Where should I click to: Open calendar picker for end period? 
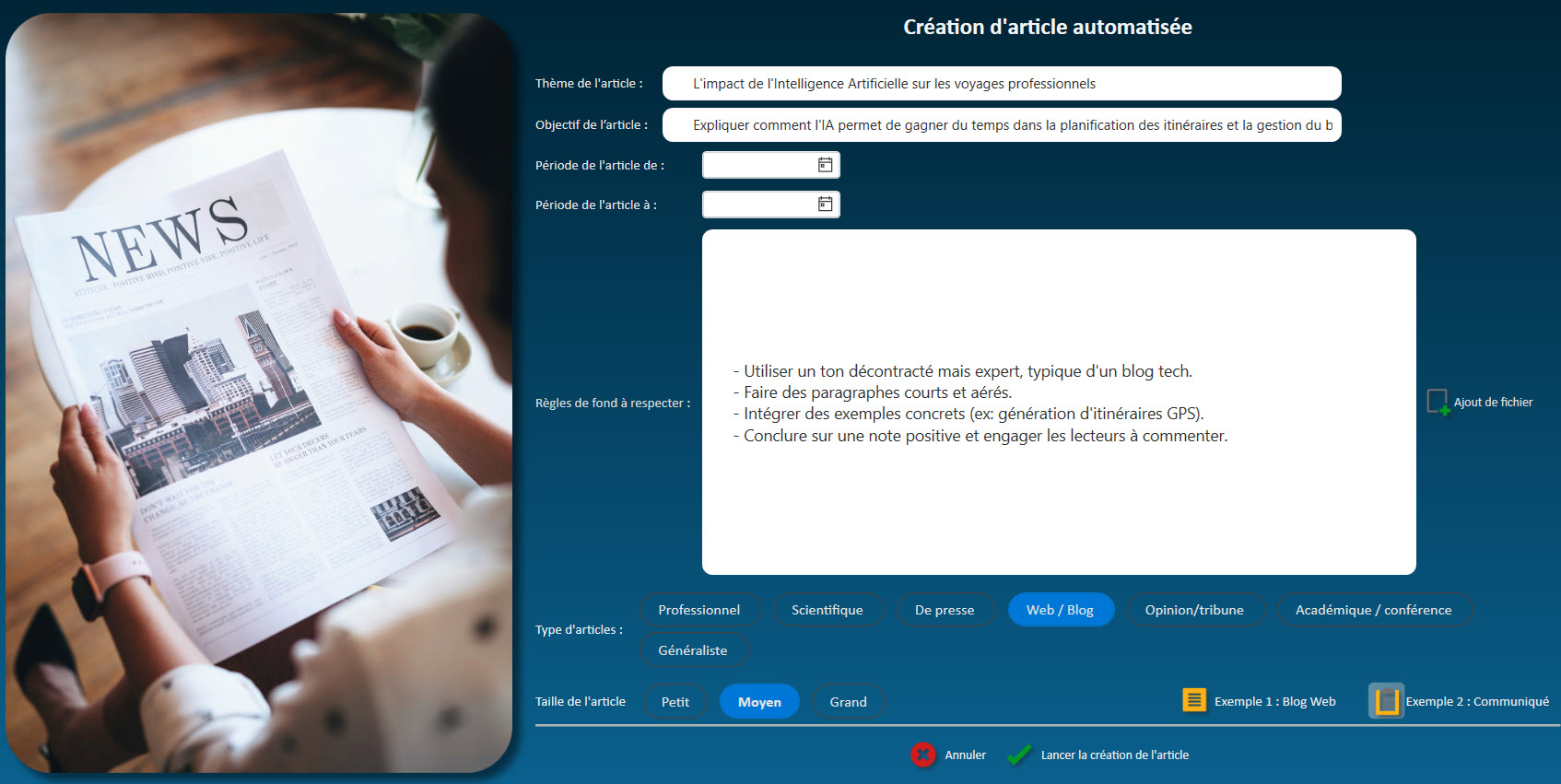(x=825, y=205)
